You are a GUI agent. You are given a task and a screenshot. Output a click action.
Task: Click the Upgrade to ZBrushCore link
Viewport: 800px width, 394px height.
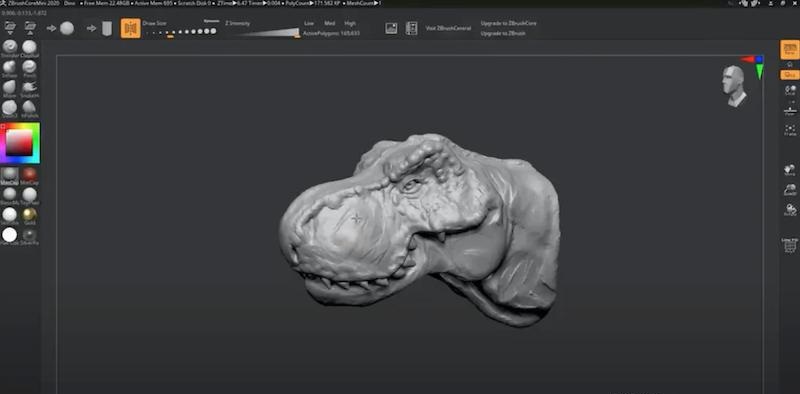point(508,23)
